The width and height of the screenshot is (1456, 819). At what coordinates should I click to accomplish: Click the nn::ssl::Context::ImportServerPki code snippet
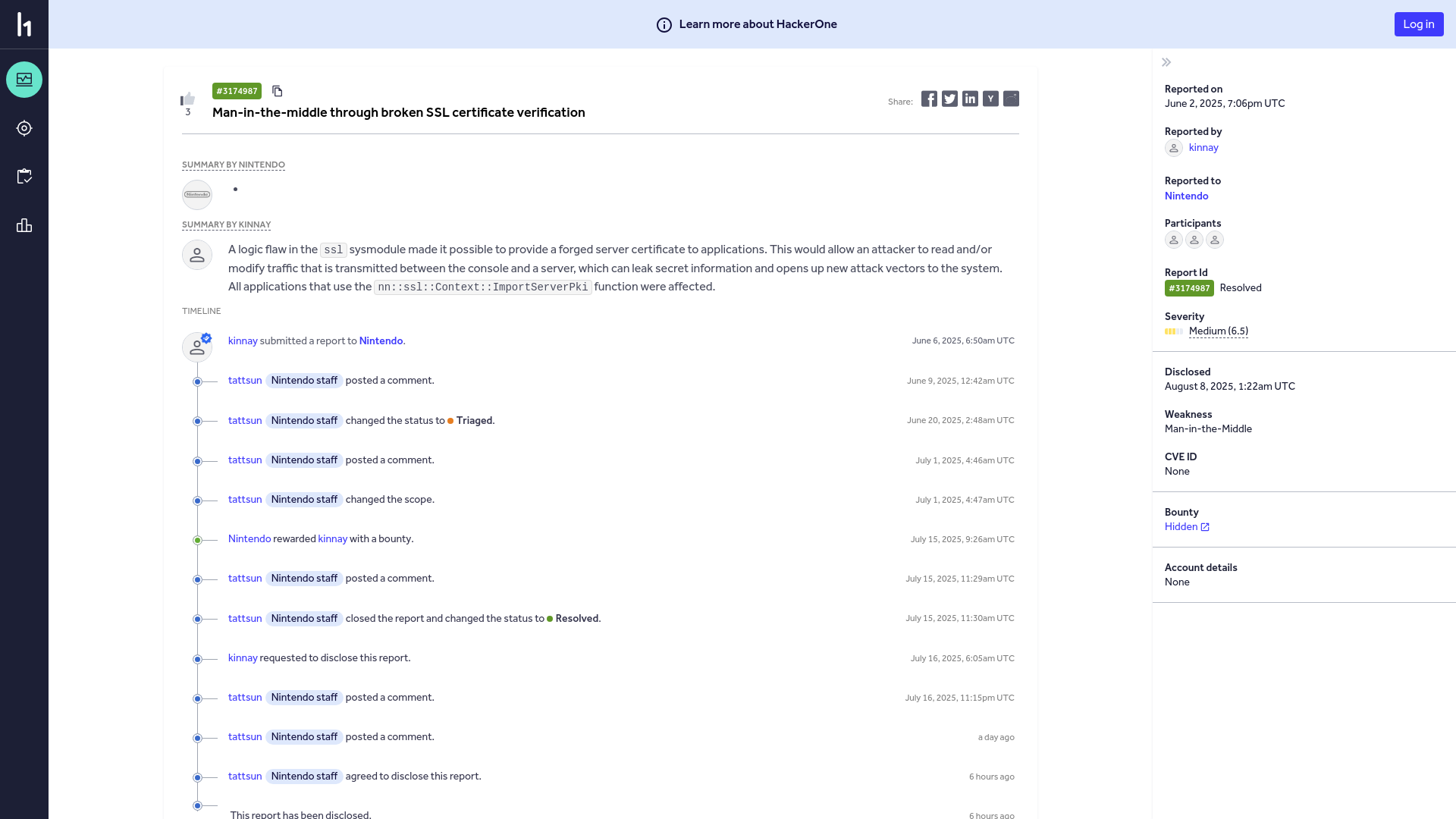coord(482,287)
